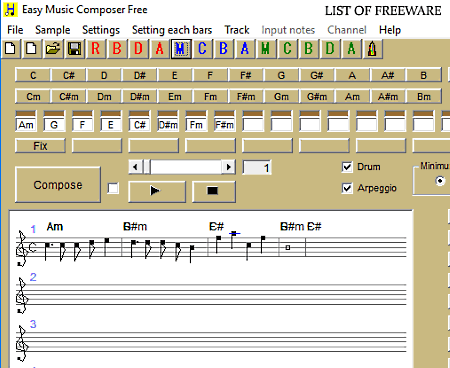
Task: Open the Sample menu
Action: tap(53, 30)
